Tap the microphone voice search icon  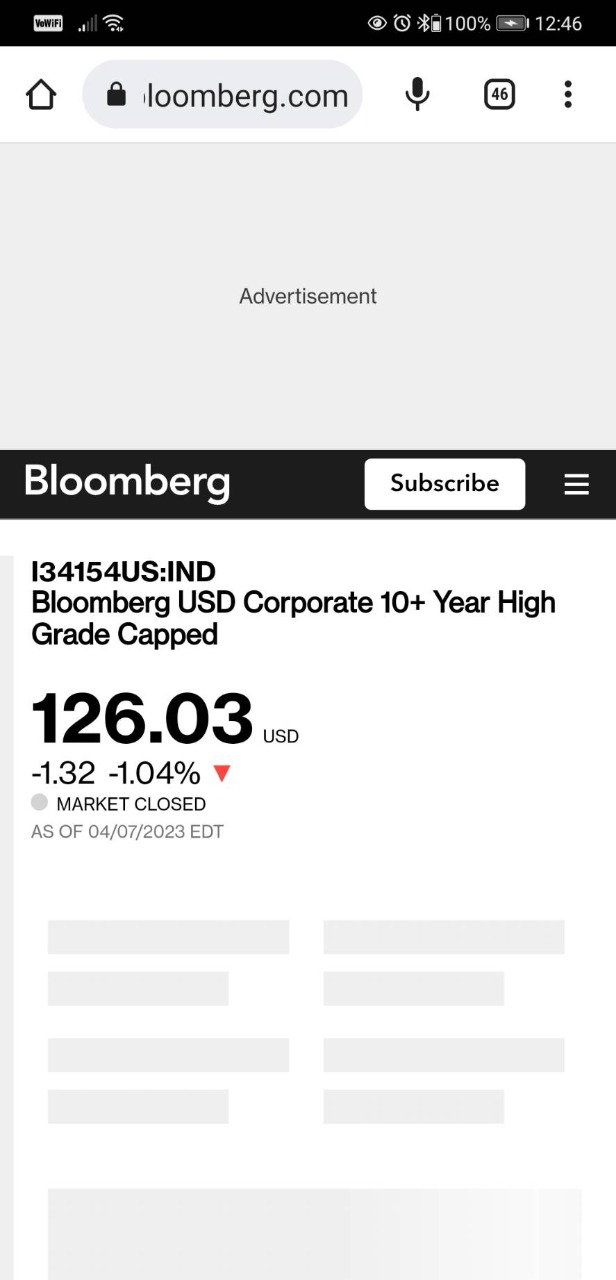[417, 95]
